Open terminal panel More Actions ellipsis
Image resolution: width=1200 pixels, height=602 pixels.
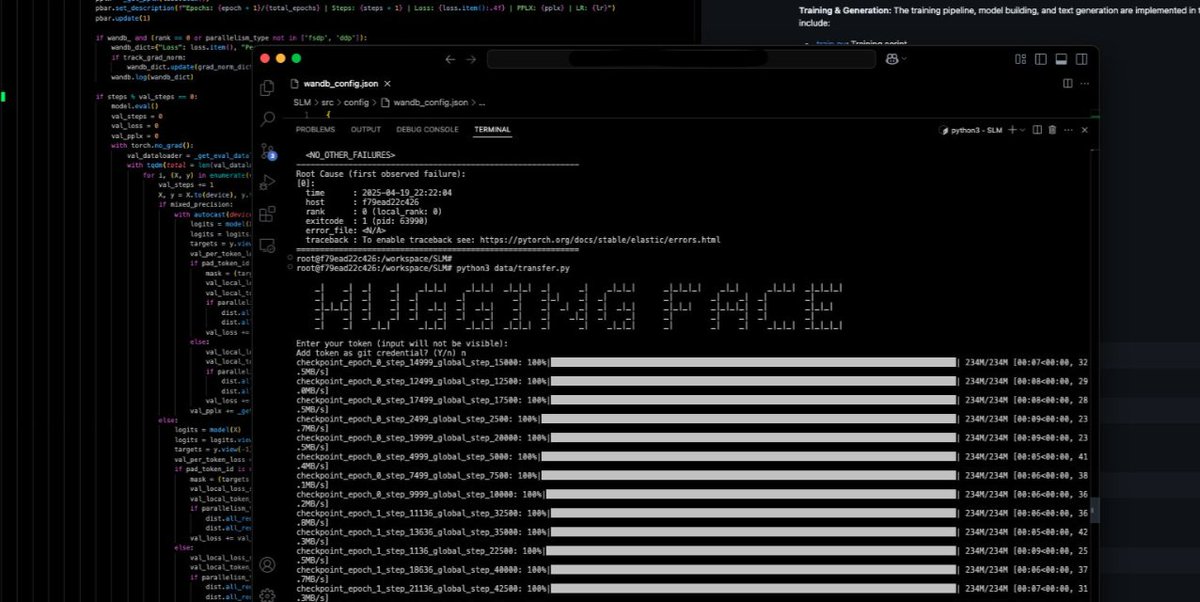pos(1068,130)
